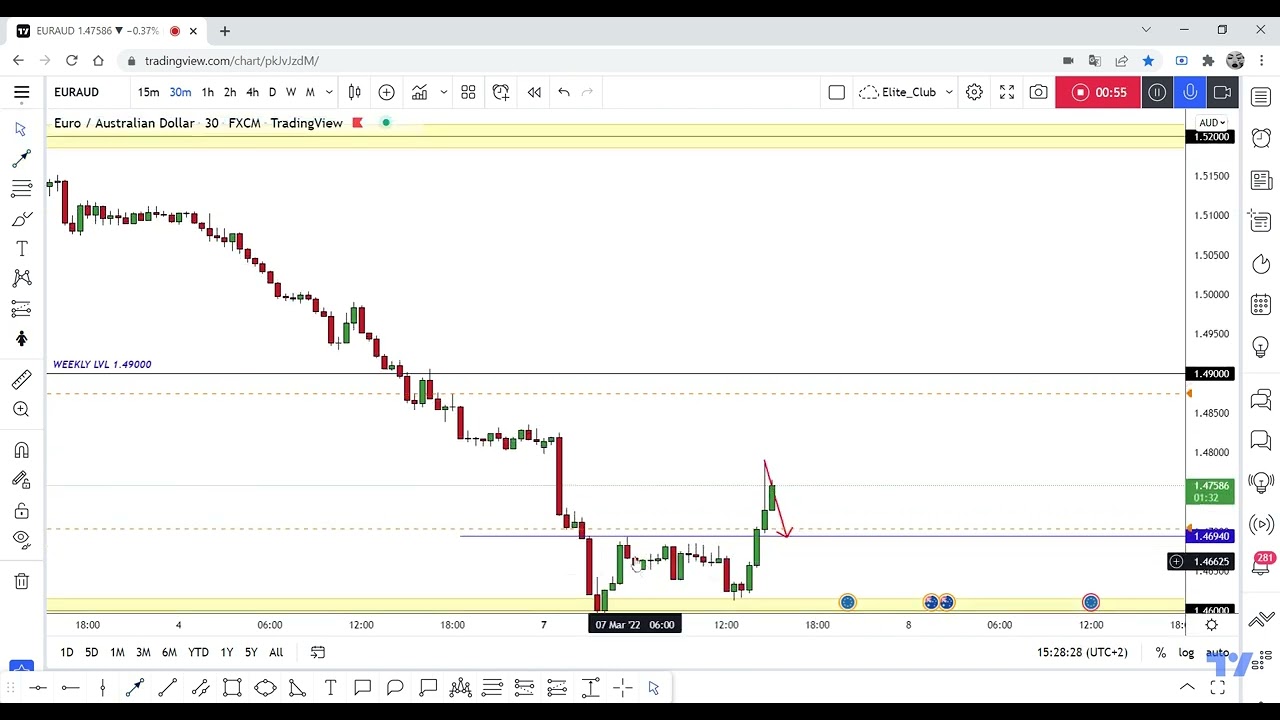This screenshot has height=720, width=1280.
Task: Expand the timeframe interval dropdown
Action: tap(329, 92)
